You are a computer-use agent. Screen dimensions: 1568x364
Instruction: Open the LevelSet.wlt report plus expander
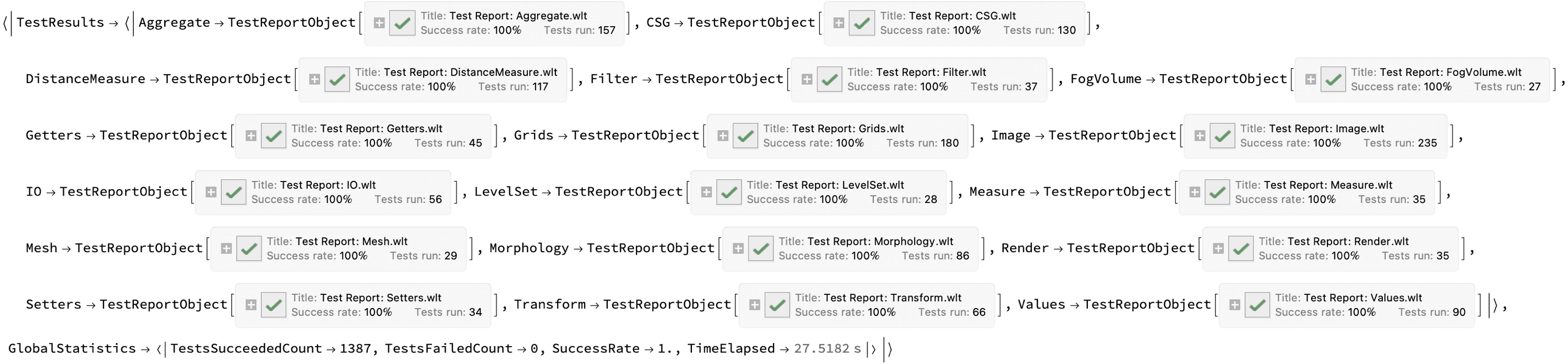706,192
